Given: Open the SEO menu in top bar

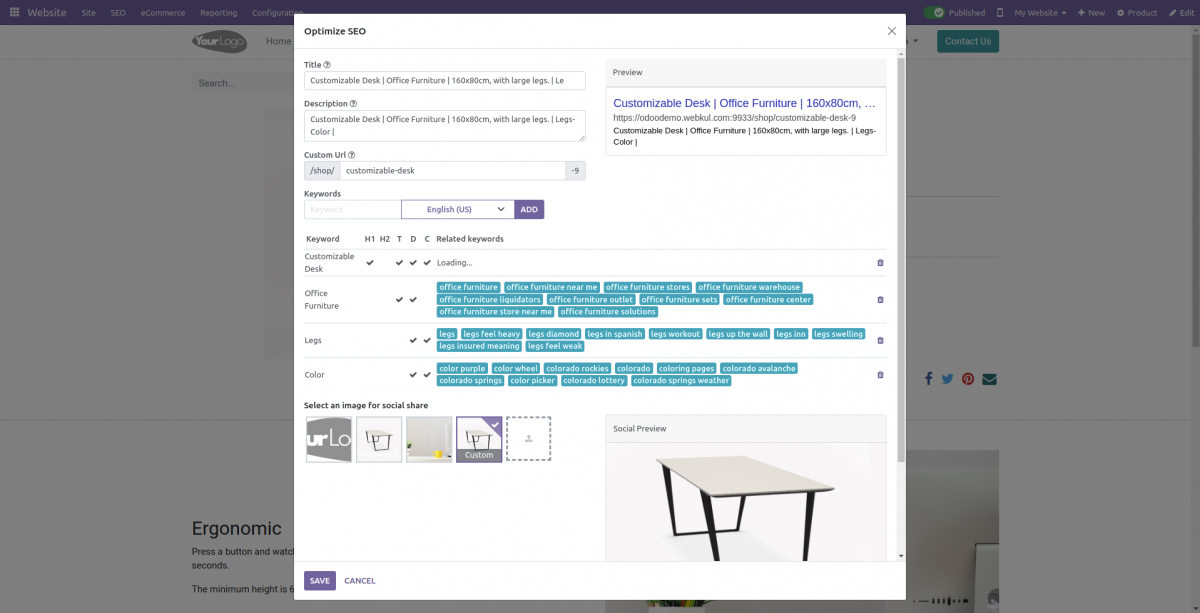Looking at the screenshot, I should [117, 12].
